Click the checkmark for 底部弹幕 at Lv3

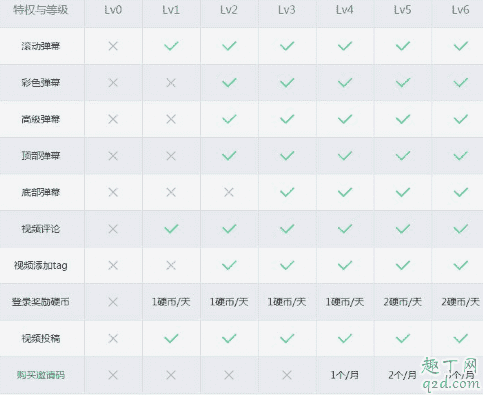coord(287,192)
